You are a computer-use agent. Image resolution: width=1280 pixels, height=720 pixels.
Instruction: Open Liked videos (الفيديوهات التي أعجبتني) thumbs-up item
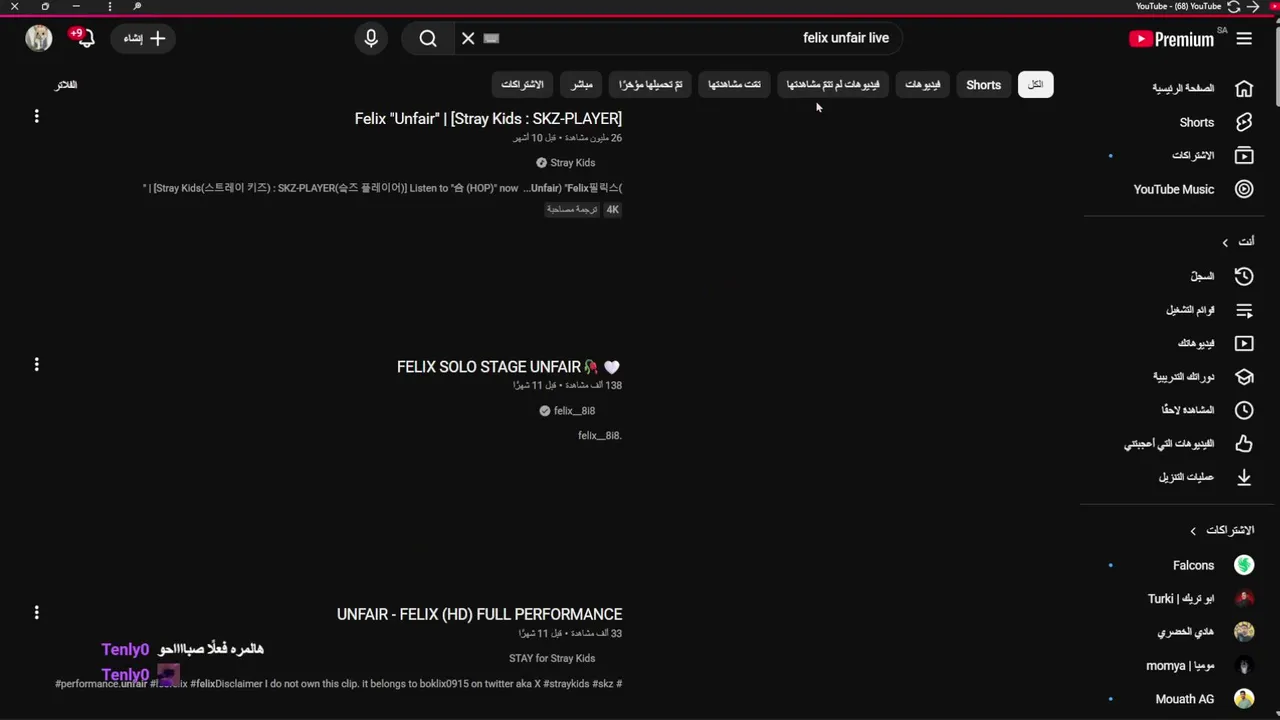click(1190, 444)
